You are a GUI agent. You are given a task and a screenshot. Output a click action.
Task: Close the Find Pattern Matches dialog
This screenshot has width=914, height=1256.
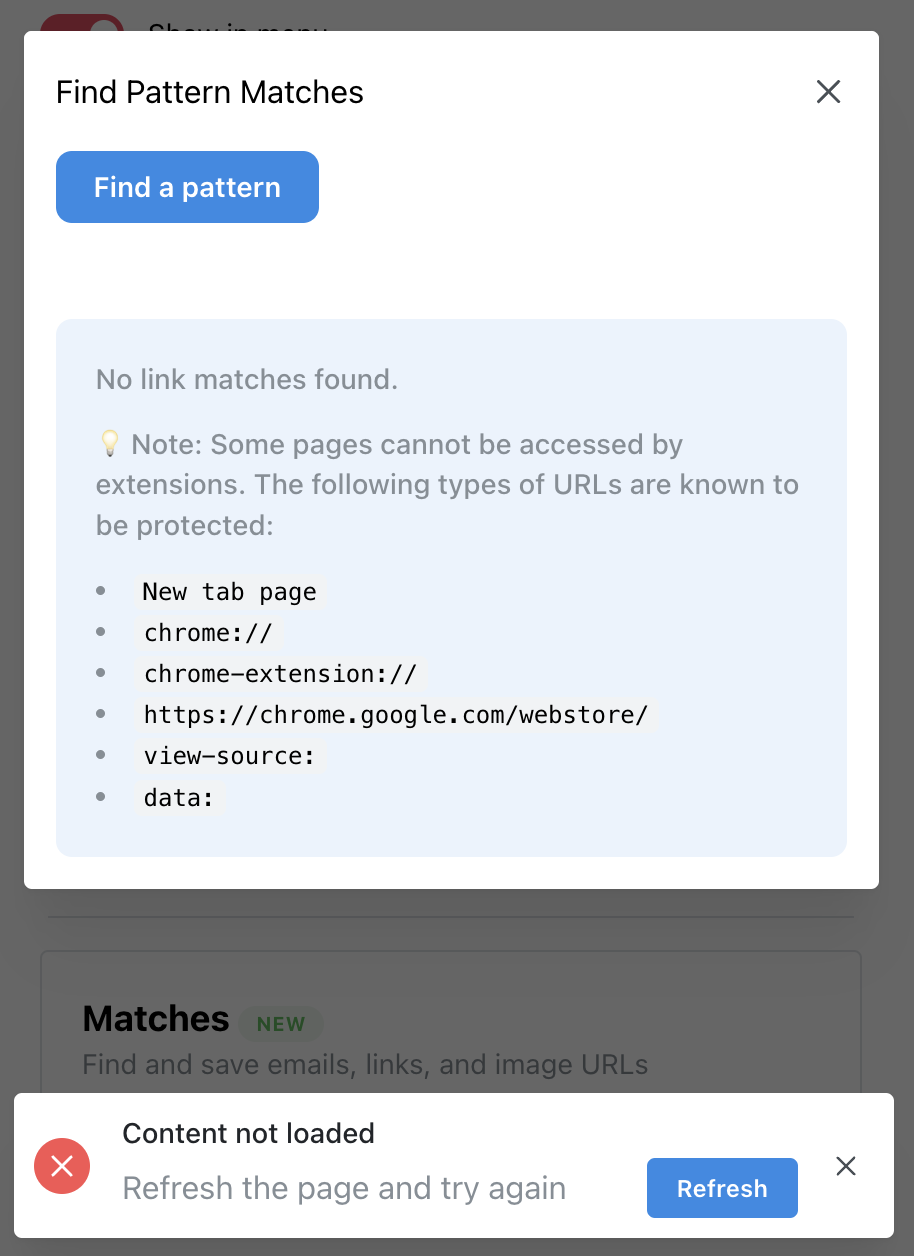(x=828, y=92)
